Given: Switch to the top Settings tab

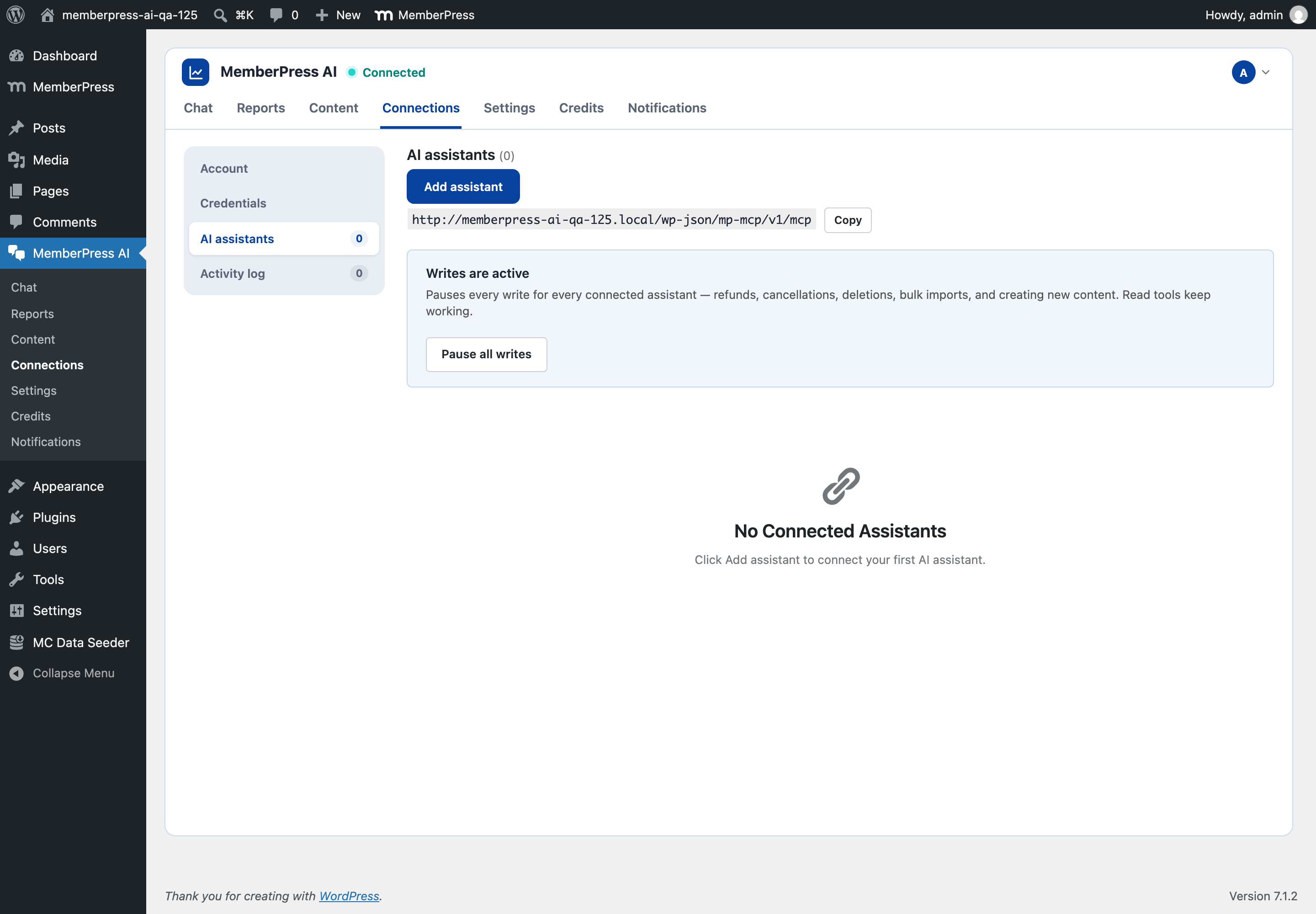Looking at the screenshot, I should click(x=509, y=108).
